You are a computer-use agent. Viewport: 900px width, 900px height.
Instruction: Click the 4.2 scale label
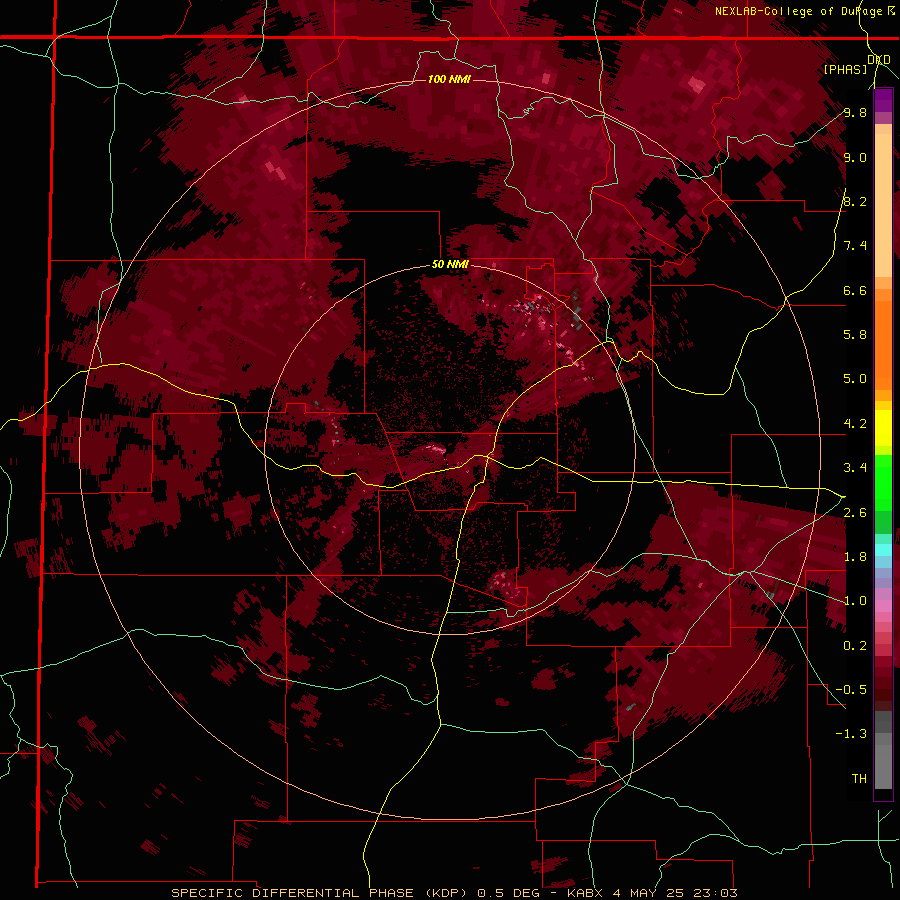click(x=855, y=424)
